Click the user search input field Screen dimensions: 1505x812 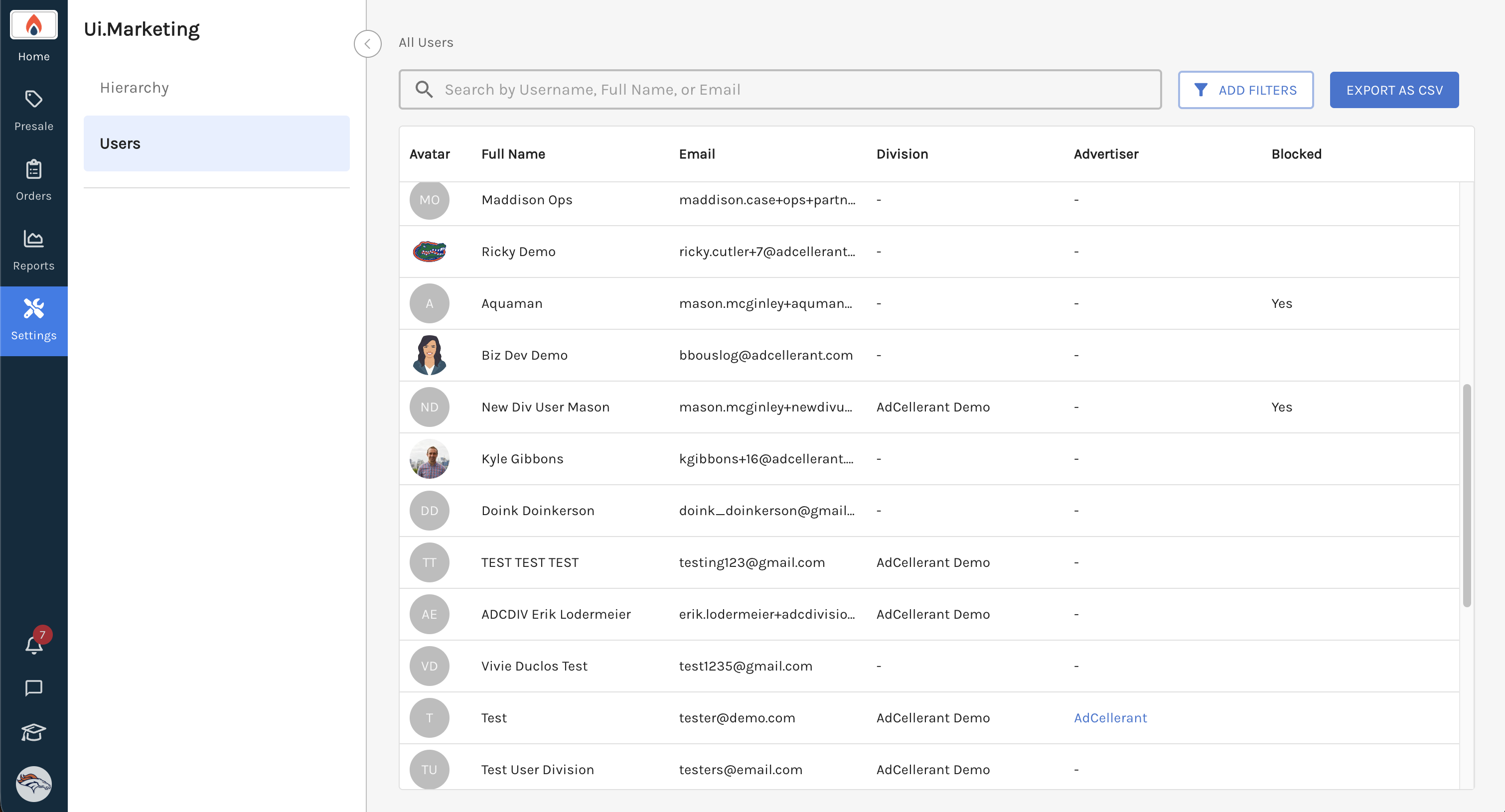[x=780, y=89]
